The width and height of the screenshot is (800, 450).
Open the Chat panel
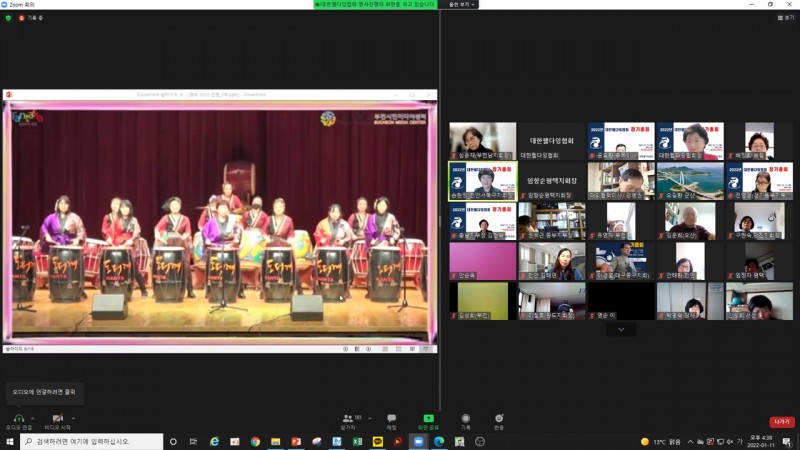[x=391, y=418]
